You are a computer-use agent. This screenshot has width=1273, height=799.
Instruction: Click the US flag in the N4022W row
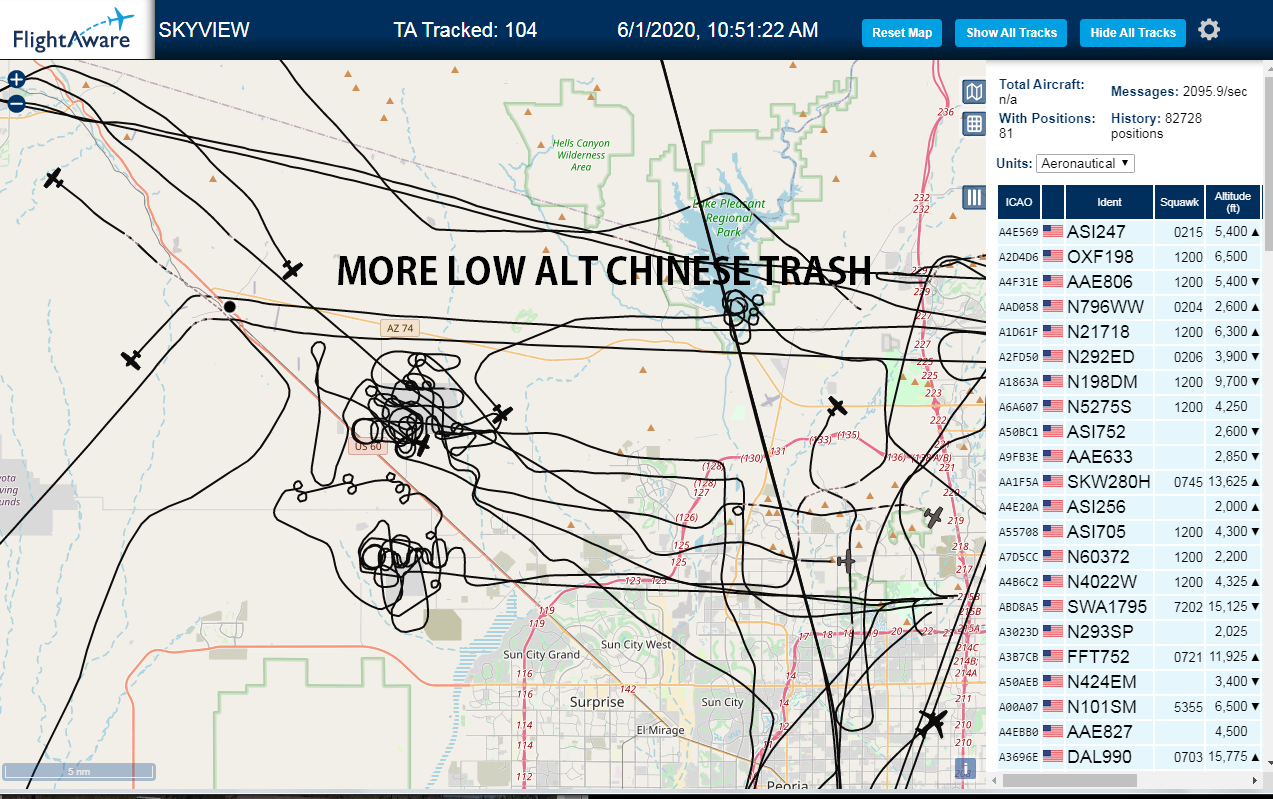click(1053, 582)
